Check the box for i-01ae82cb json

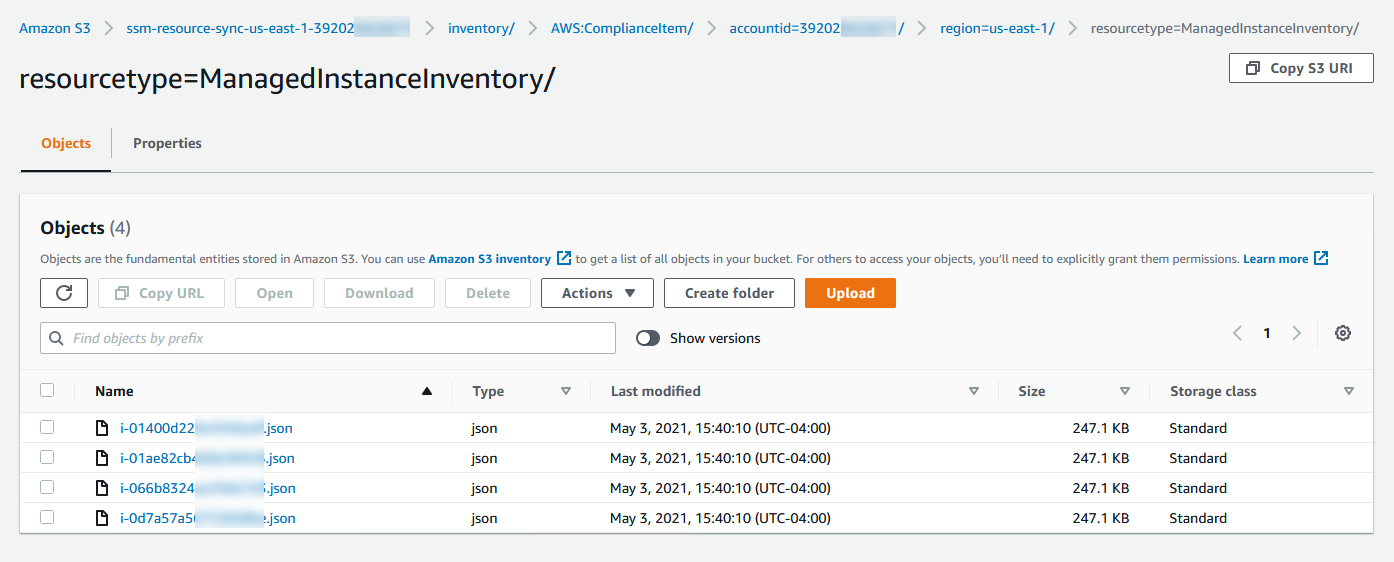point(47,457)
